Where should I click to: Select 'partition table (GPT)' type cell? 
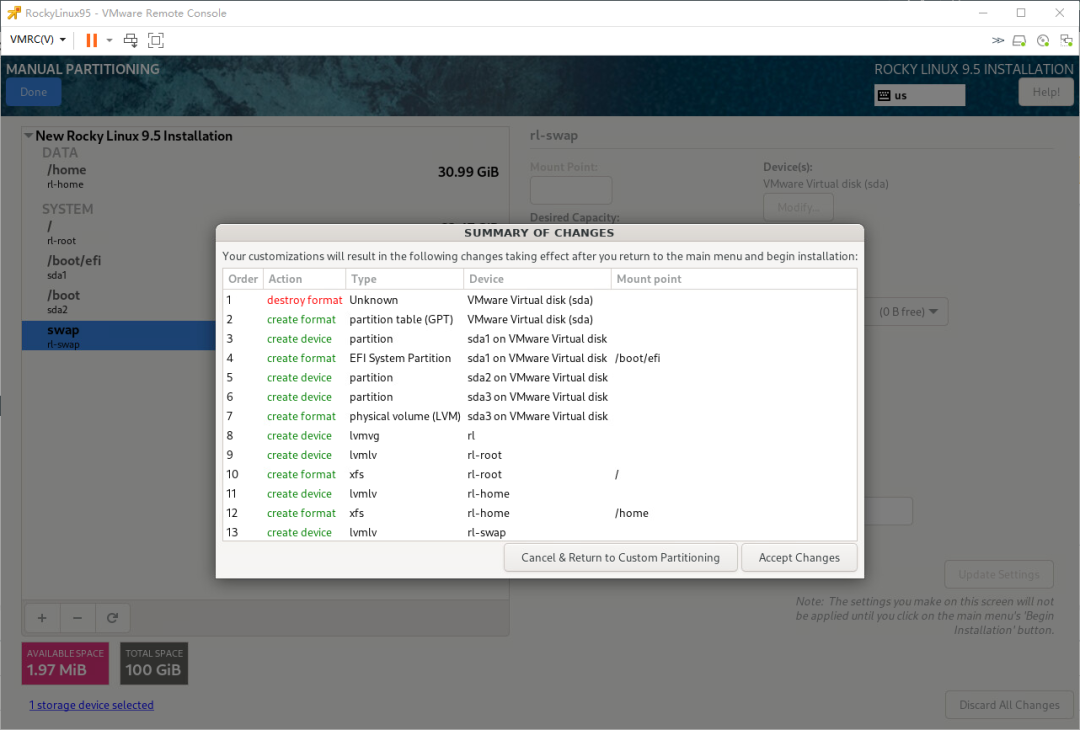(x=401, y=319)
